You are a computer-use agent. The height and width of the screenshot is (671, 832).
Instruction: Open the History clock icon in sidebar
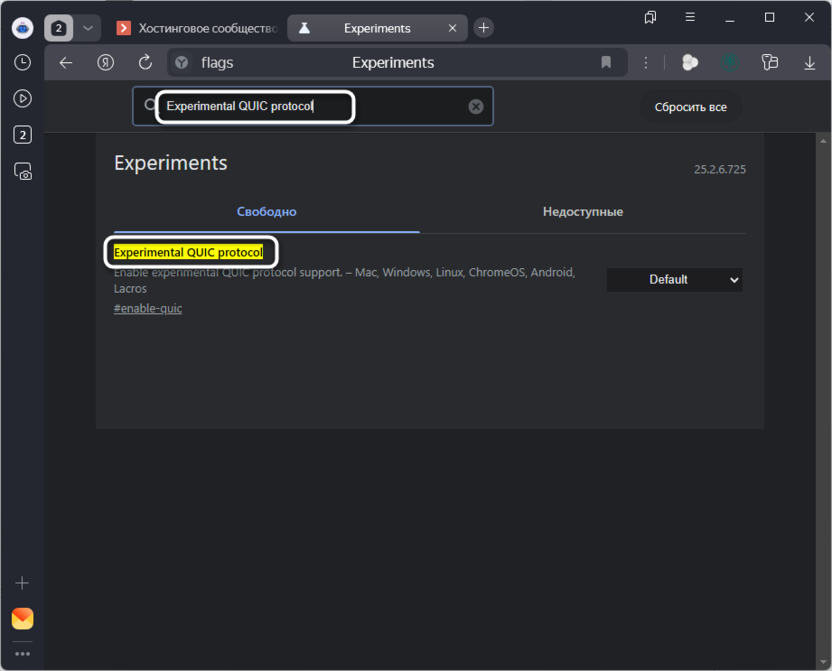pyautogui.click(x=22, y=63)
